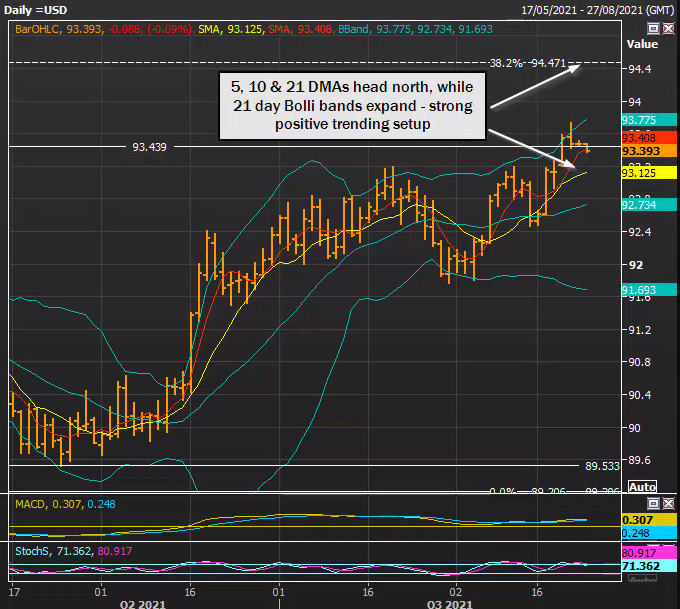Click the MACD indicator label
This screenshot has height=609, width=680.
pyautogui.click(x=27, y=503)
